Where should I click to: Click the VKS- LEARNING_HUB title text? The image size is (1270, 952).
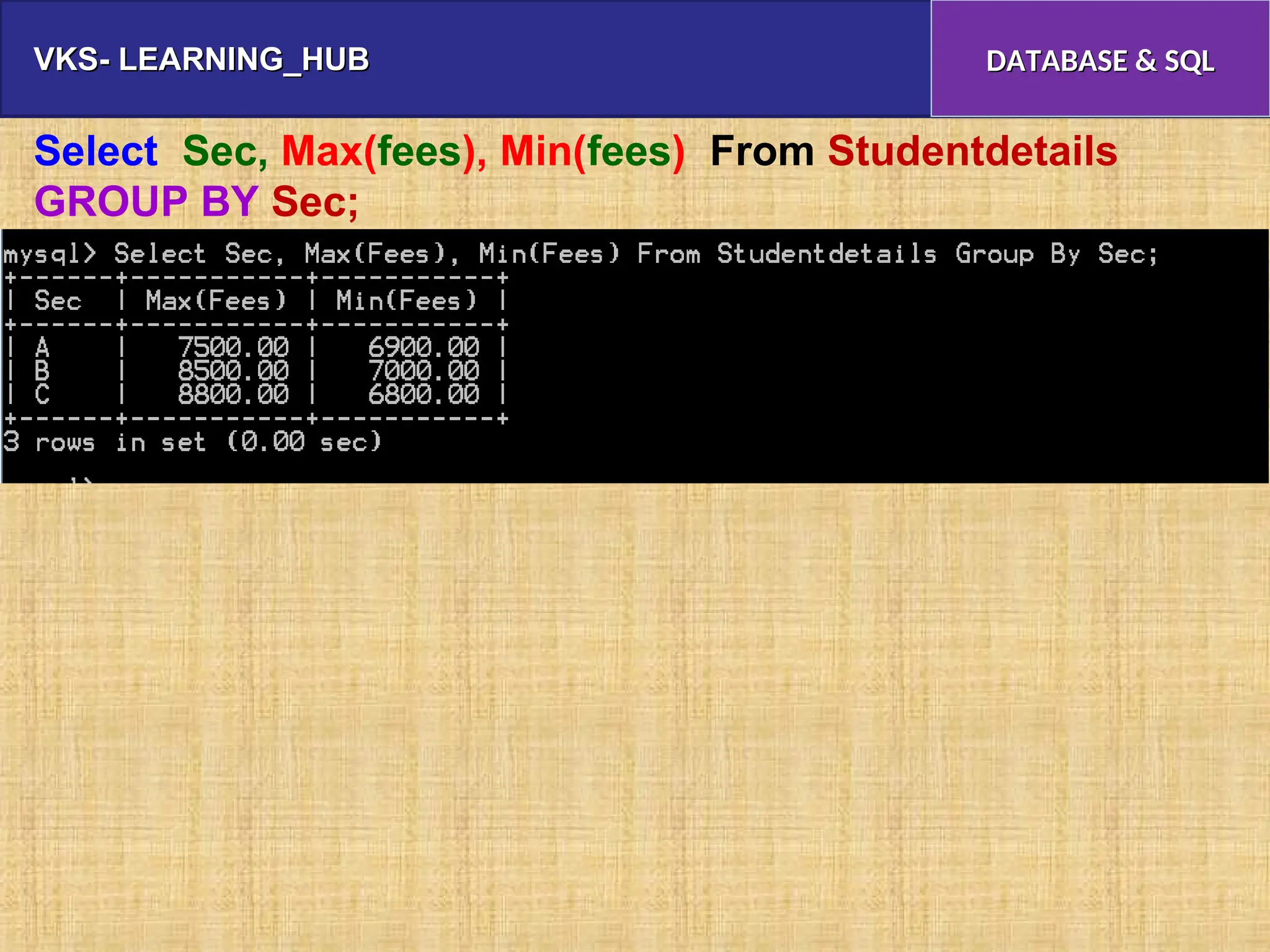202,60
